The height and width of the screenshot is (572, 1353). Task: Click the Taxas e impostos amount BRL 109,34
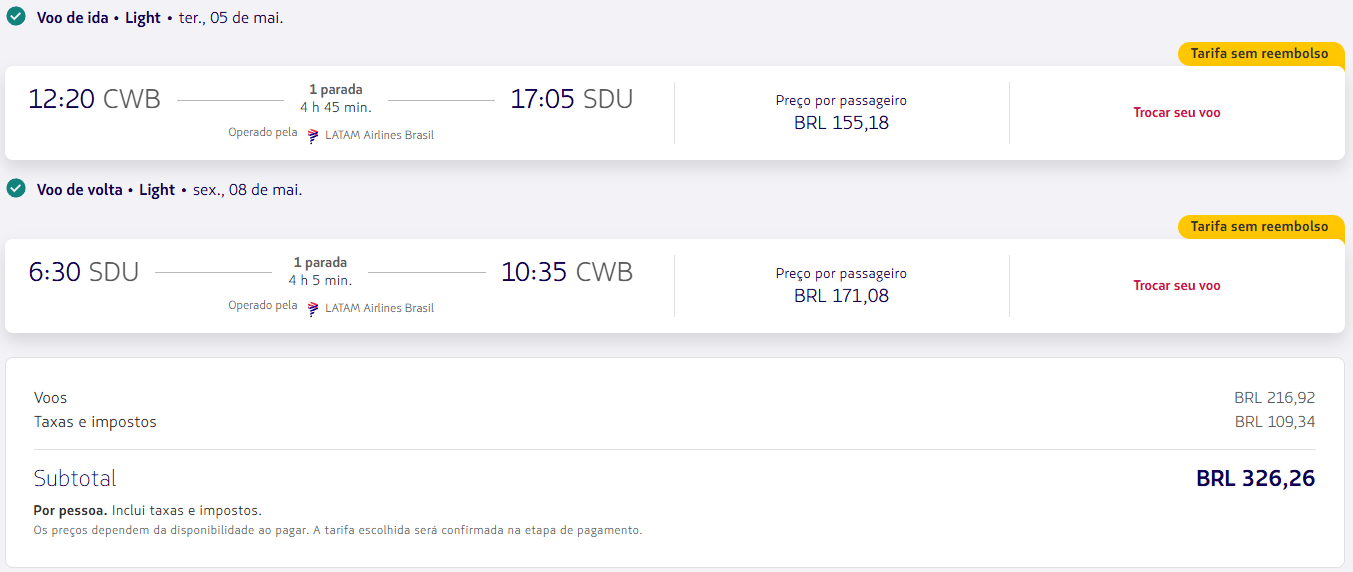(x=1274, y=422)
